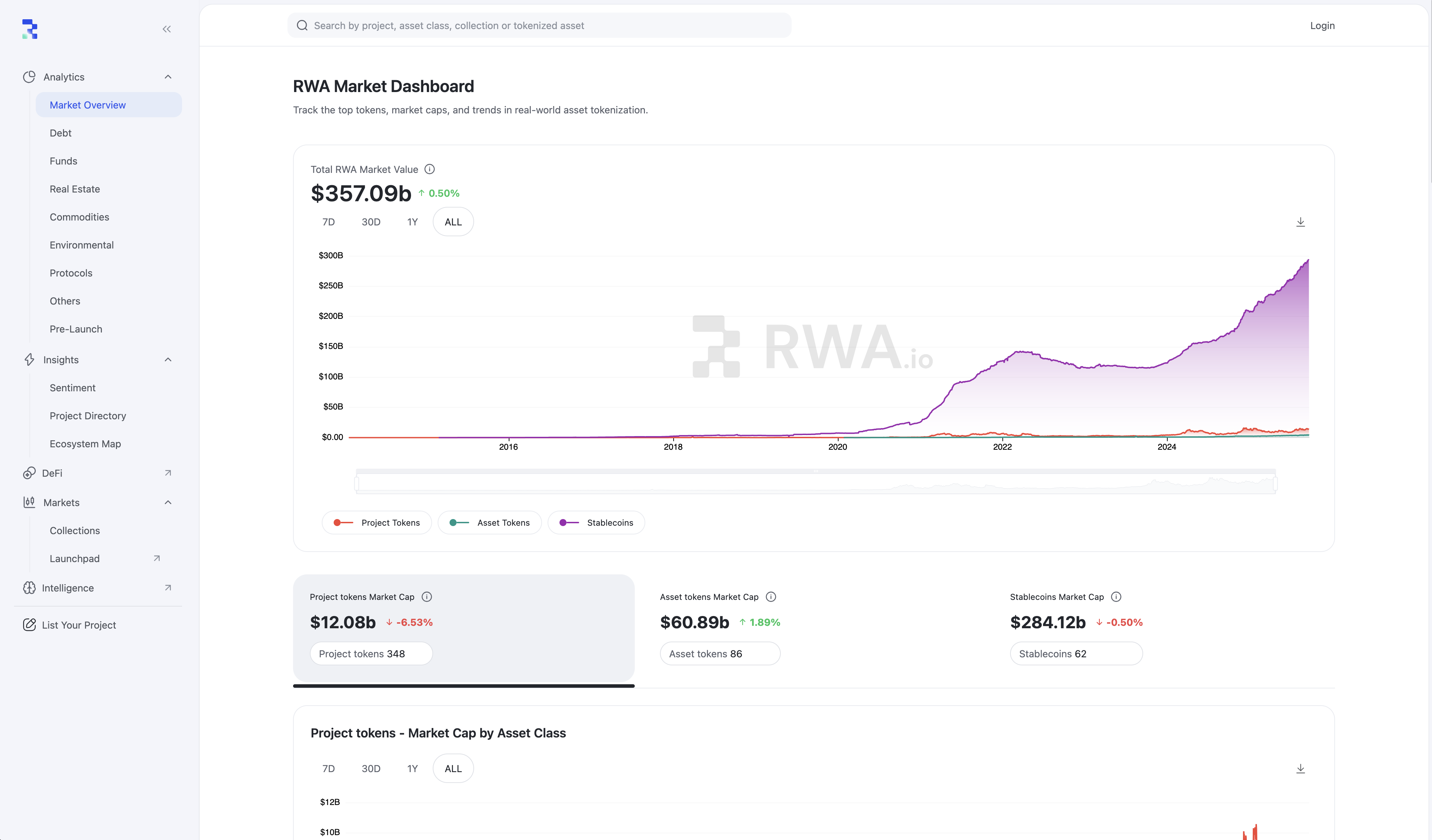Click info icon next to Total RWA Market Value
Image resolution: width=1432 pixels, height=840 pixels.
coord(430,169)
